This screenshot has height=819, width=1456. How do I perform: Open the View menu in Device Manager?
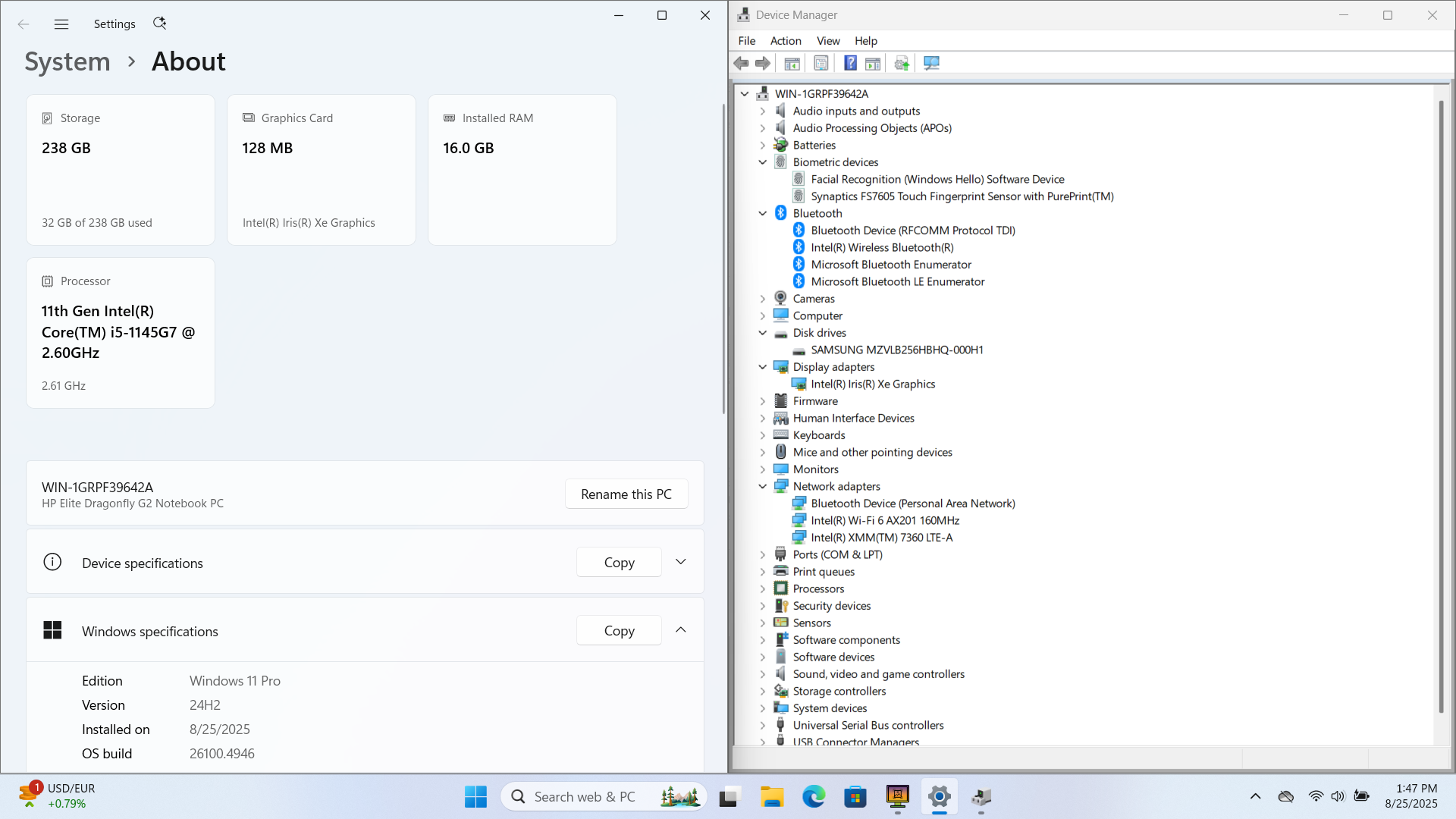(828, 41)
